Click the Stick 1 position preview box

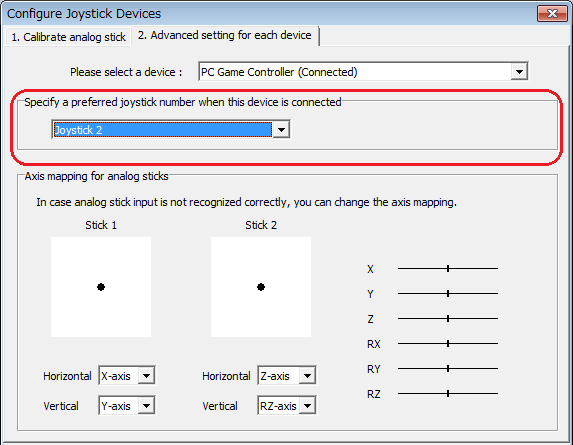[101, 287]
